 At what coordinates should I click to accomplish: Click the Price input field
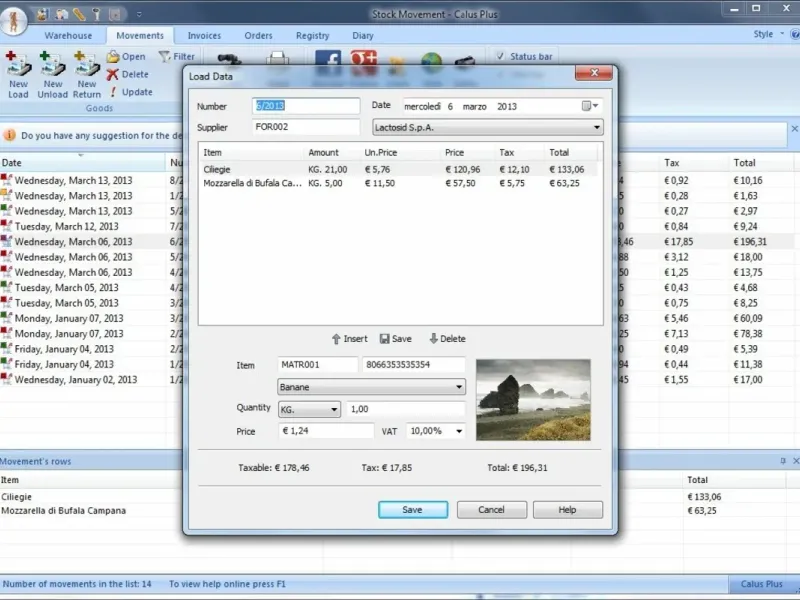coord(325,431)
